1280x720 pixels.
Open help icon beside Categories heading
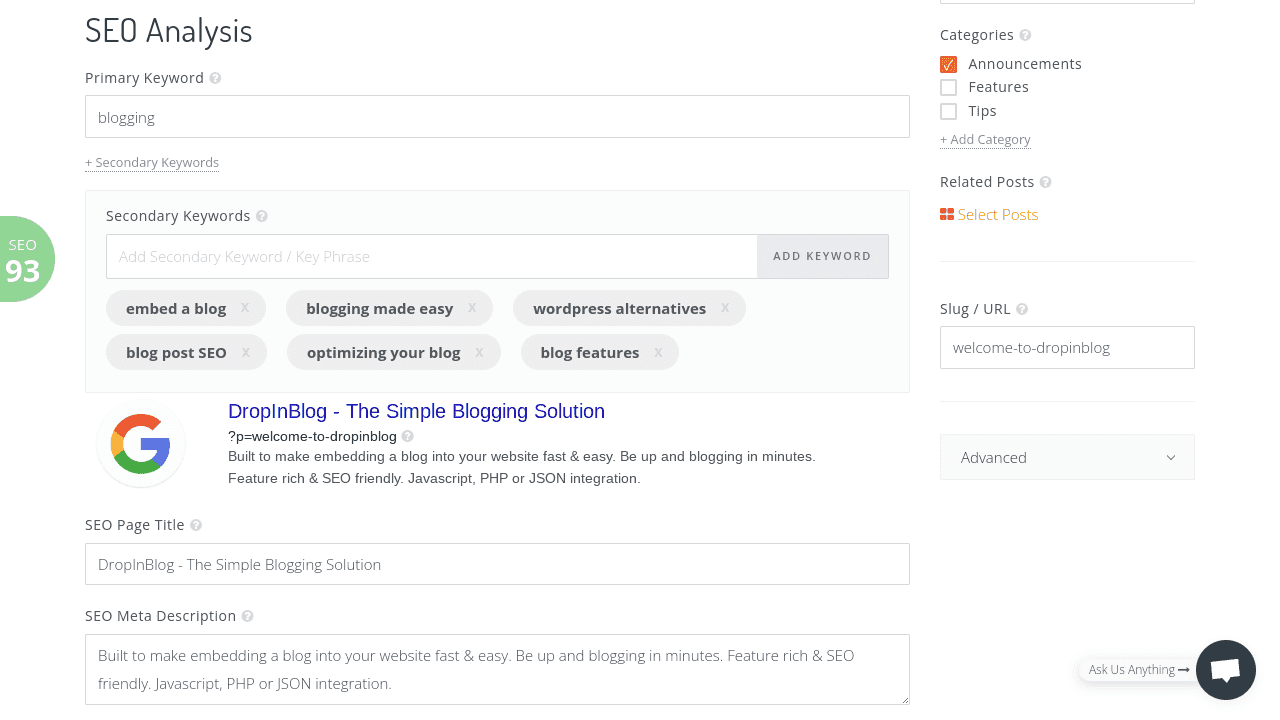pyautogui.click(x=1025, y=35)
